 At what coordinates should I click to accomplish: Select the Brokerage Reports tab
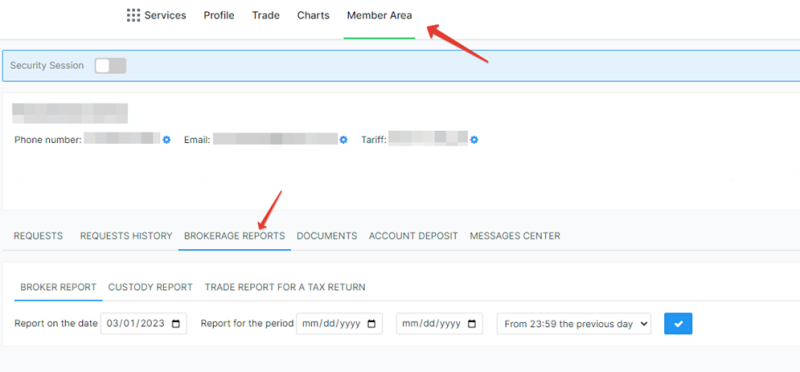coord(235,236)
